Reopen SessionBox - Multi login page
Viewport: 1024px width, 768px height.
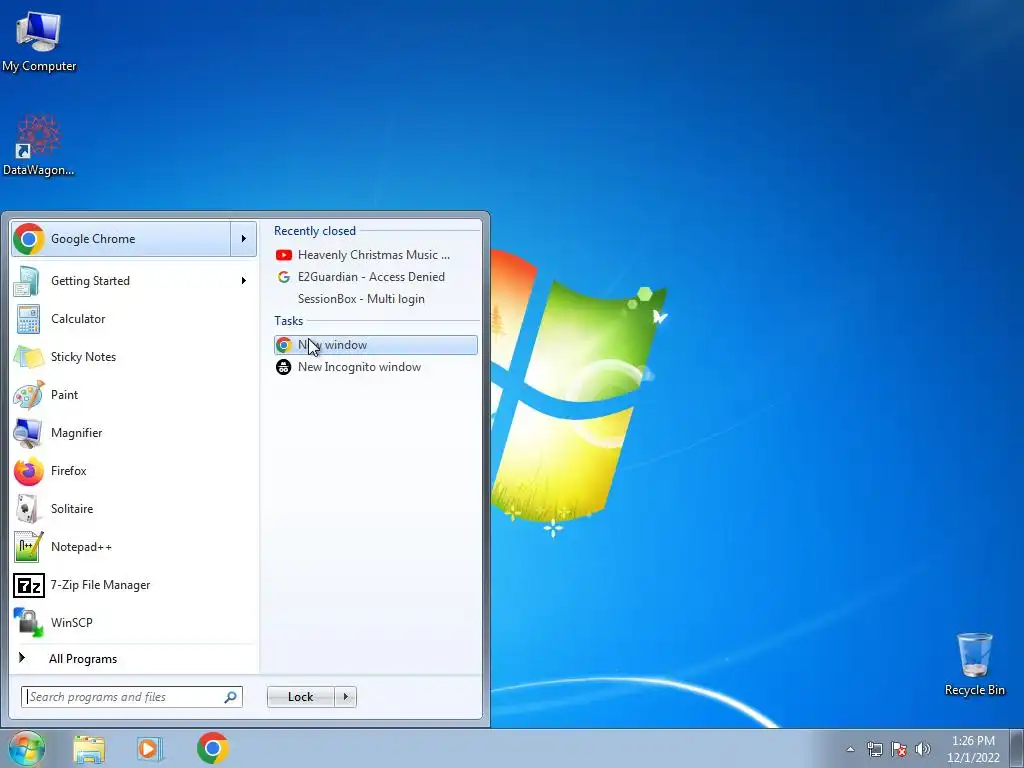tap(376, 299)
